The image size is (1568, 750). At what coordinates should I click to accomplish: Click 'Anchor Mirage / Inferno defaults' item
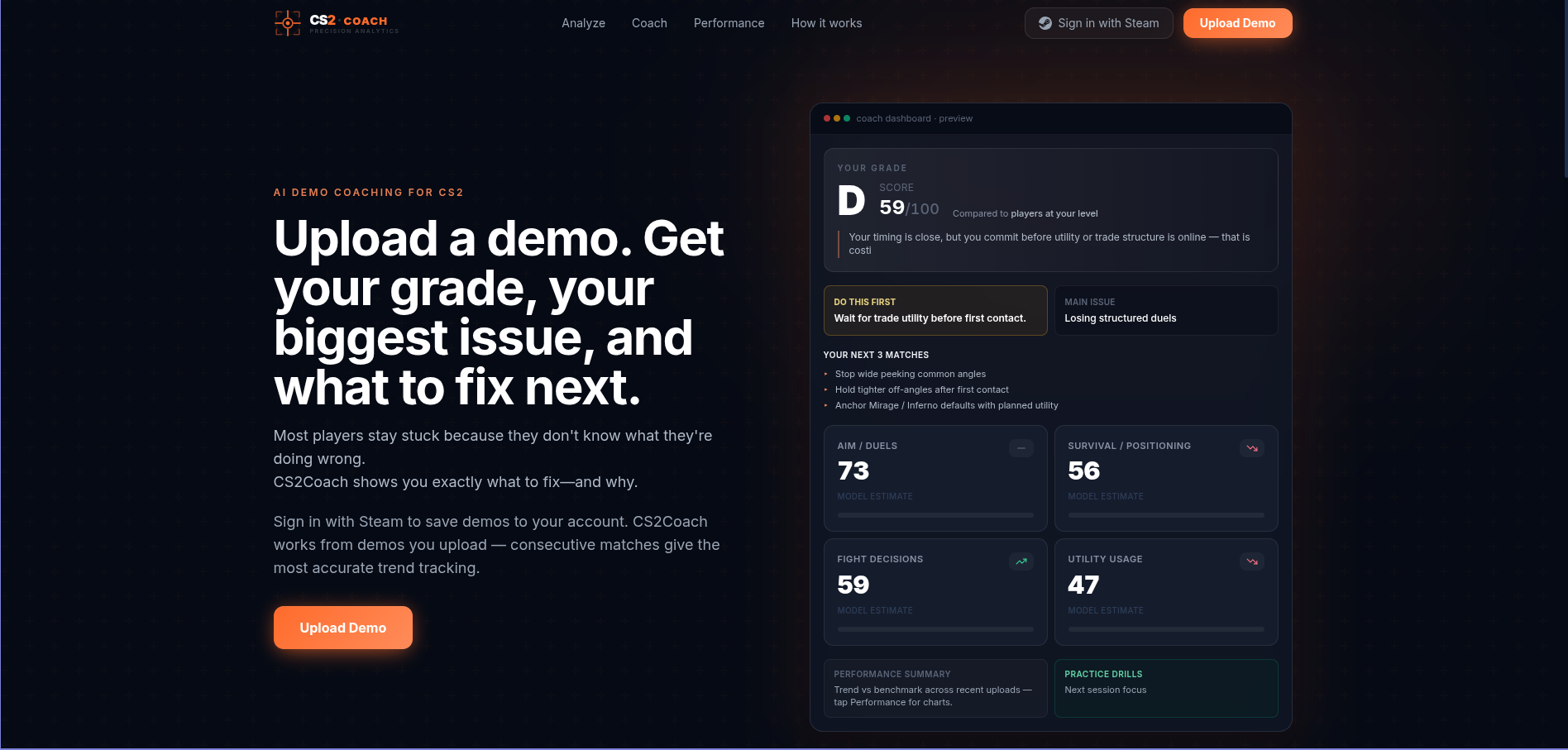tap(946, 405)
